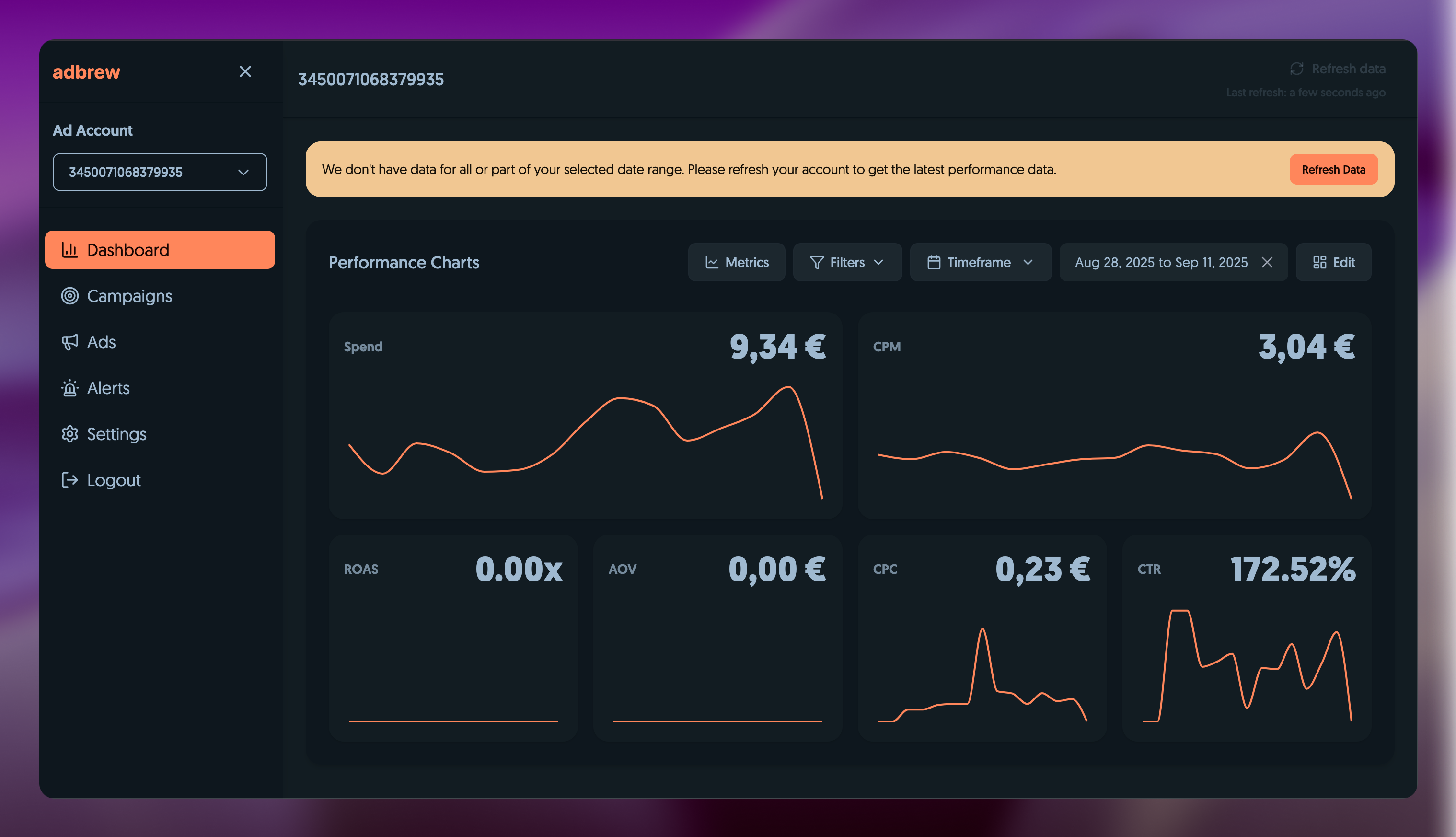Click the adbrew logo

tap(86, 72)
